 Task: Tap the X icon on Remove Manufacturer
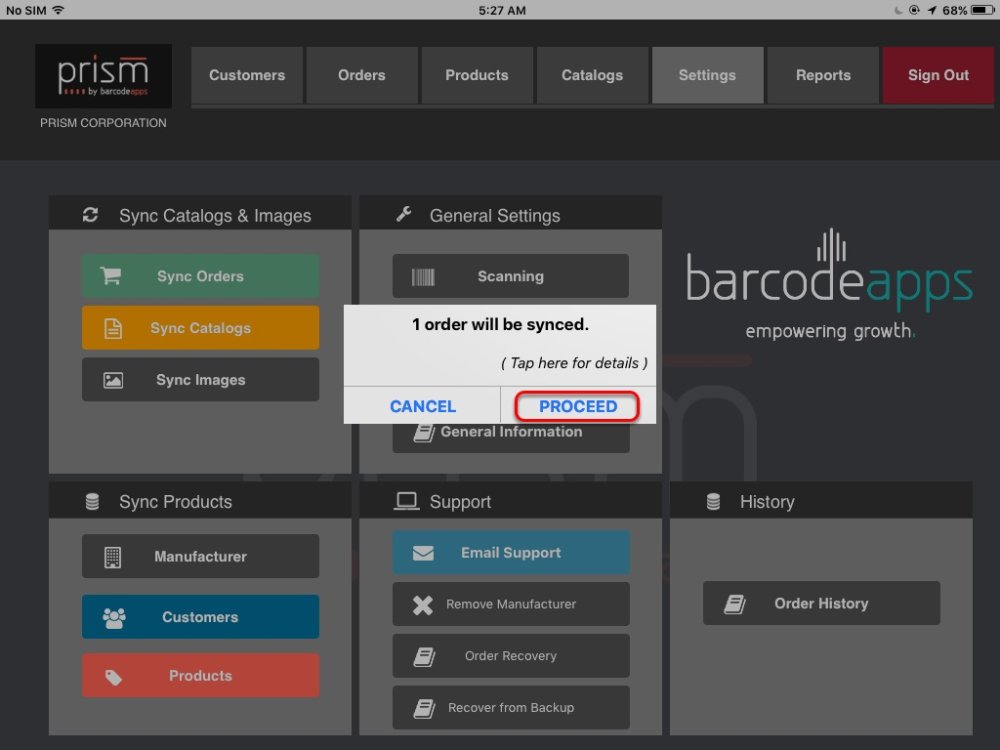tap(423, 605)
